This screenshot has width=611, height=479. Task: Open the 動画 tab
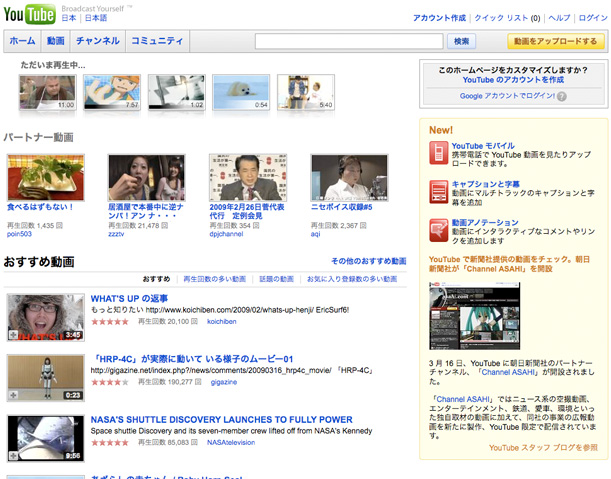tap(56, 41)
